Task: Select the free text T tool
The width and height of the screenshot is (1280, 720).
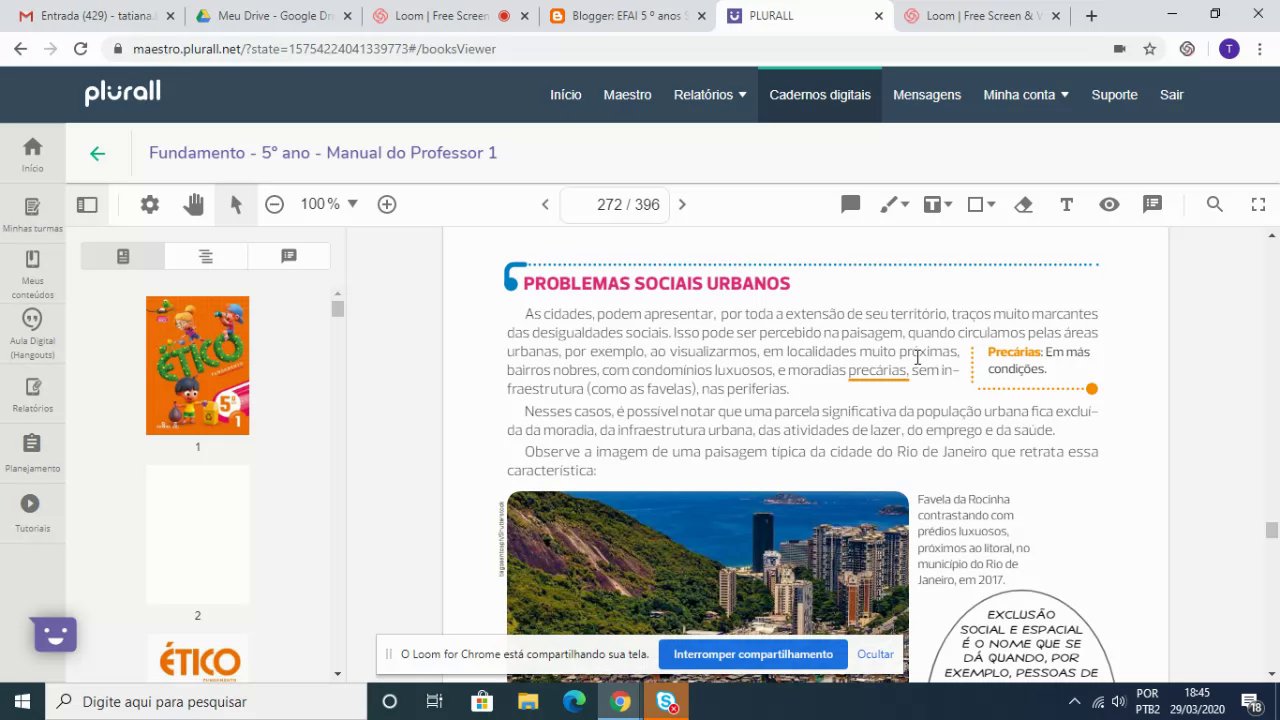Action: (x=1066, y=204)
